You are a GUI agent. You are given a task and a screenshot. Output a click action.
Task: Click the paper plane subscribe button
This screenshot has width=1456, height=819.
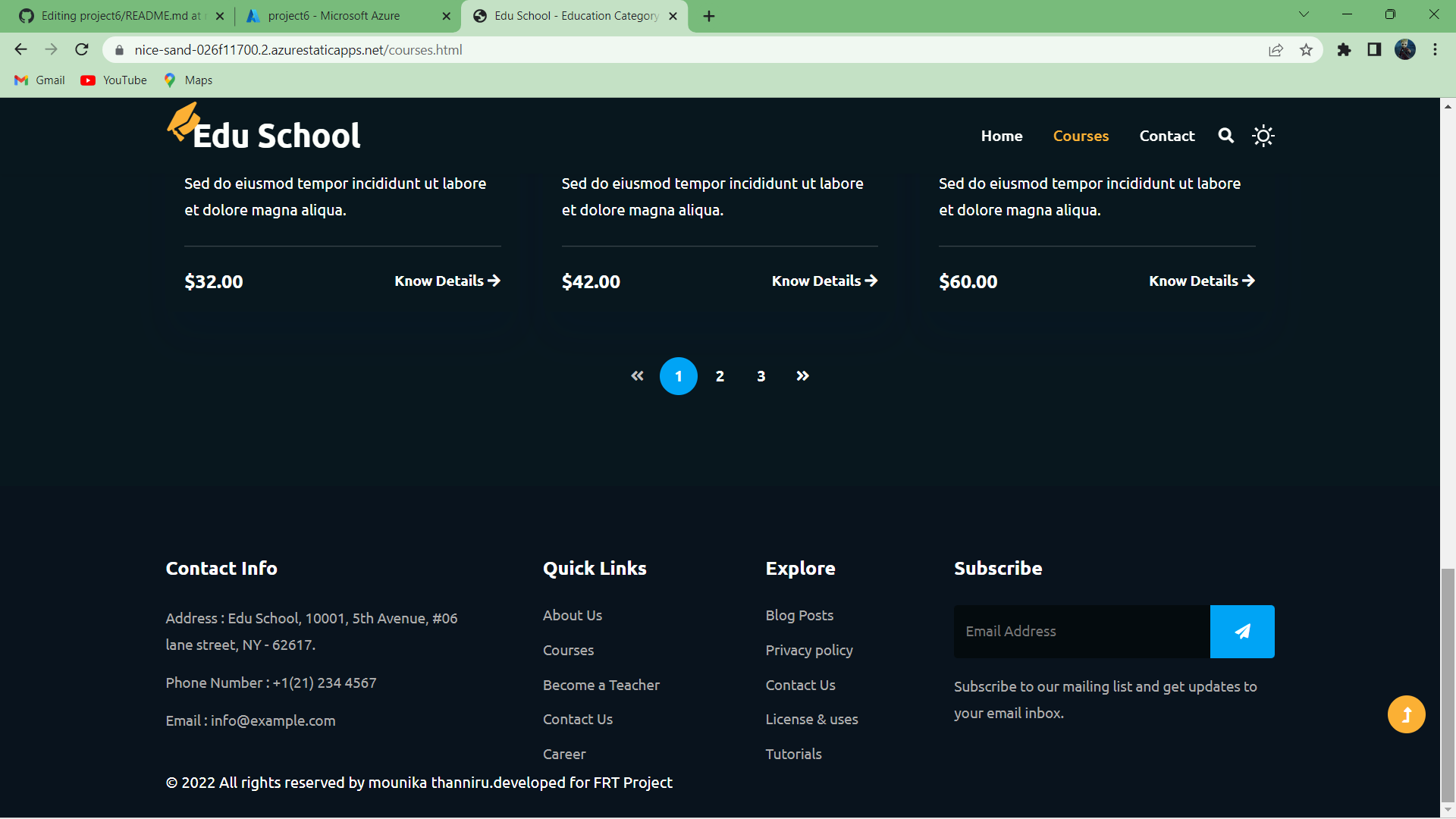click(1242, 631)
